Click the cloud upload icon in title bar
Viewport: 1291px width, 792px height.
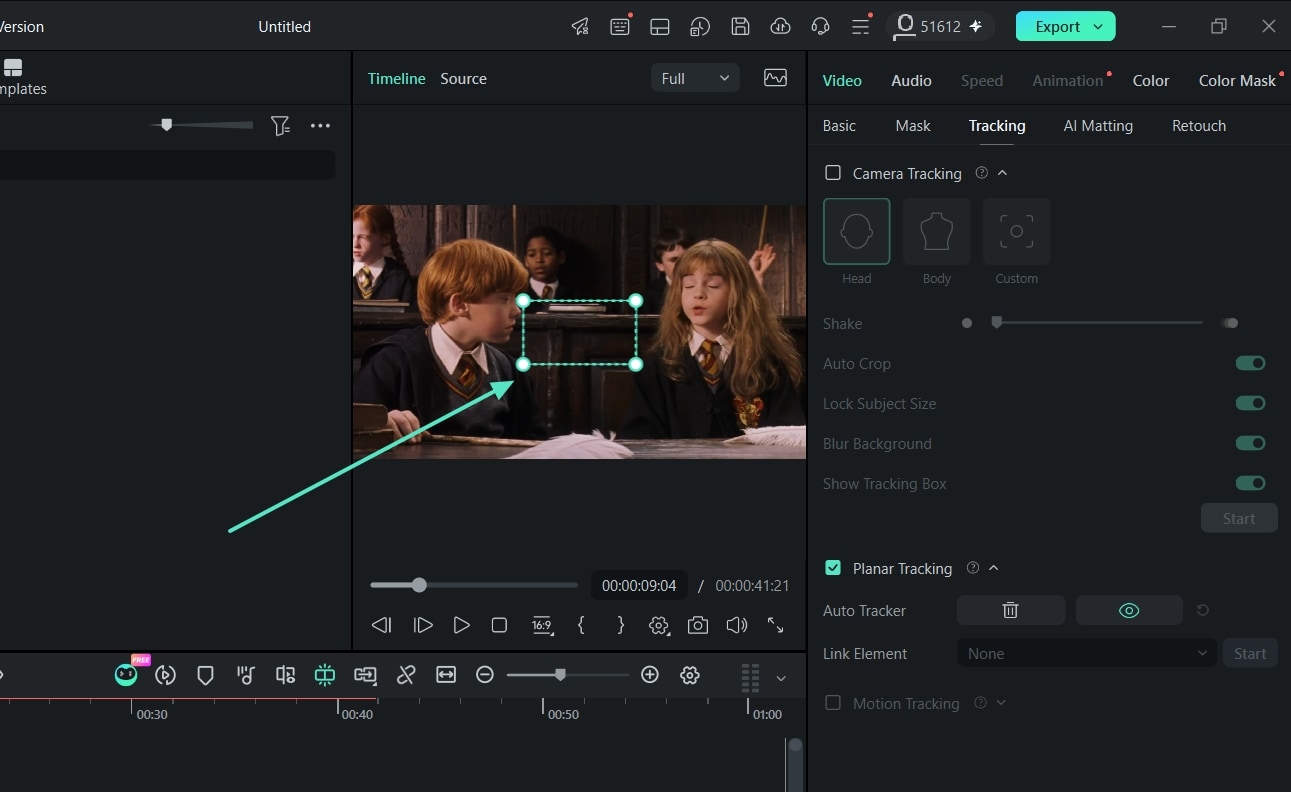tap(780, 27)
